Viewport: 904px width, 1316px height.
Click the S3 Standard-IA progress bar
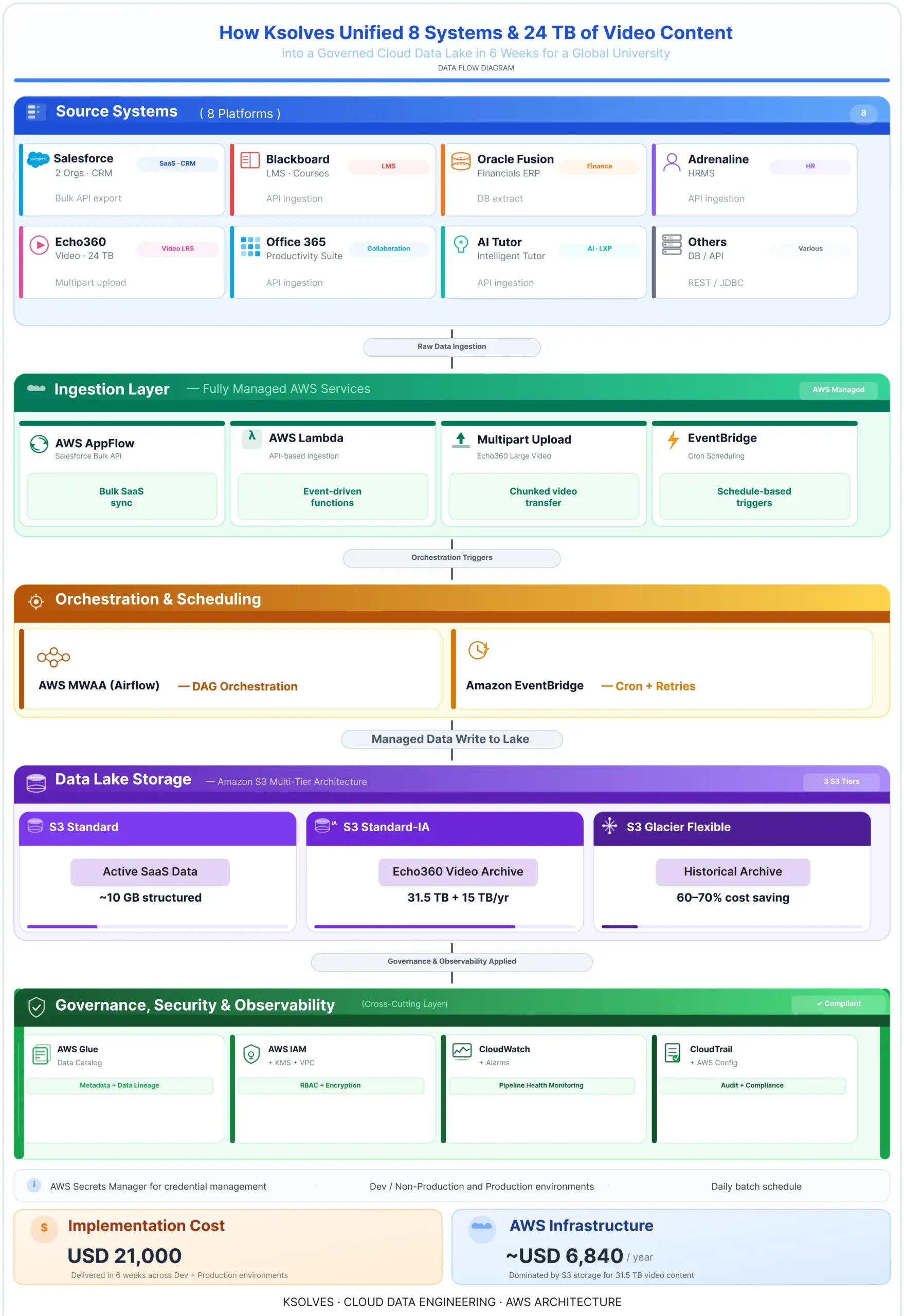445,926
